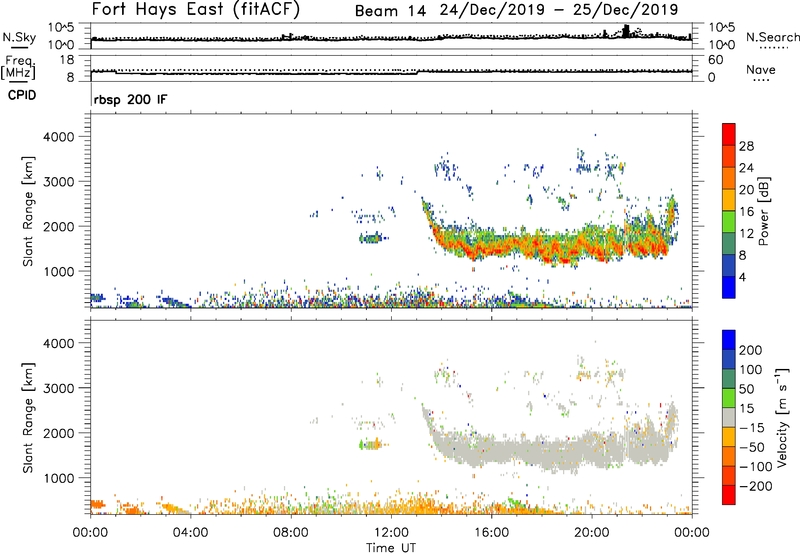
Task: Click the 'N.Search' legend label
Action: coord(772,37)
